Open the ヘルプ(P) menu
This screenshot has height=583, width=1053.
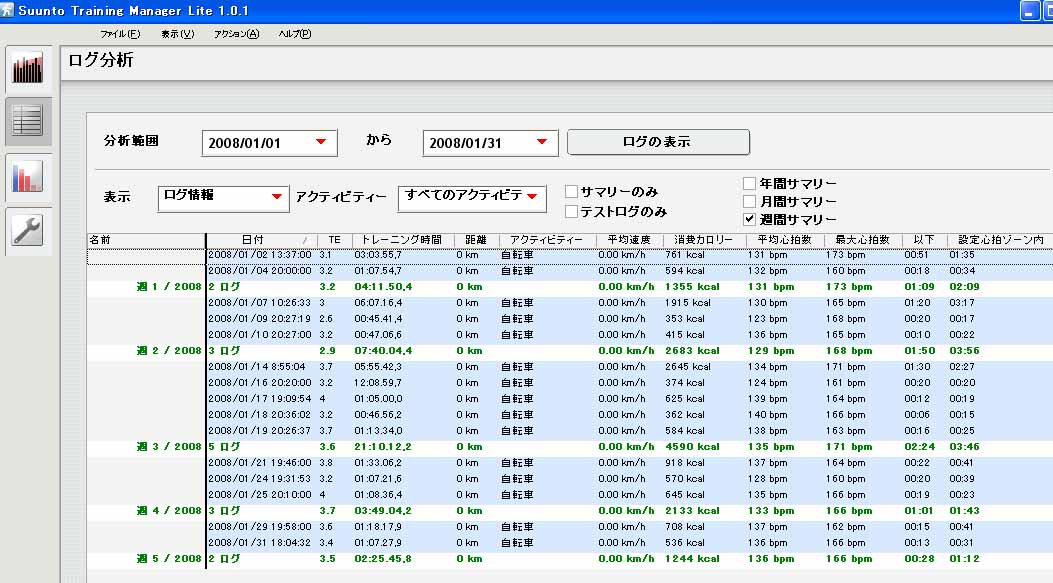[294, 34]
